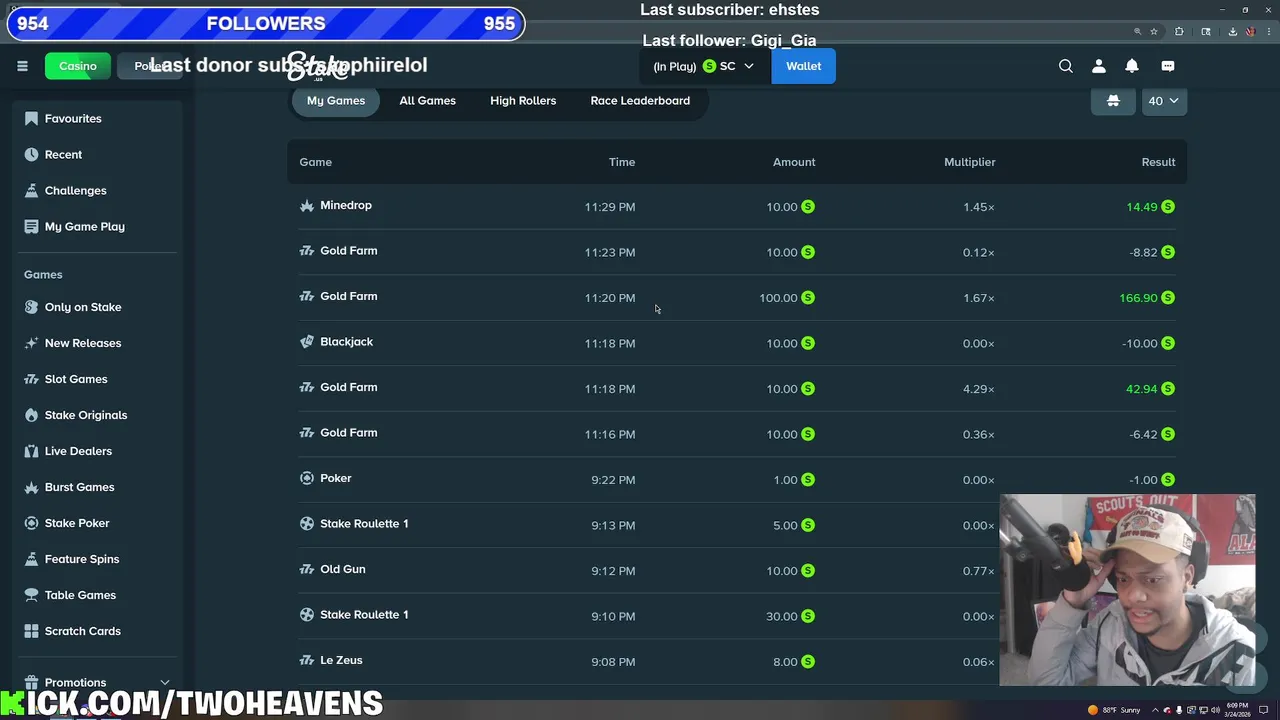Image resolution: width=1280 pixels, height=720 pixels.
Task: Click the Burst Games rocket icon
Action: [x=31, y=487]
